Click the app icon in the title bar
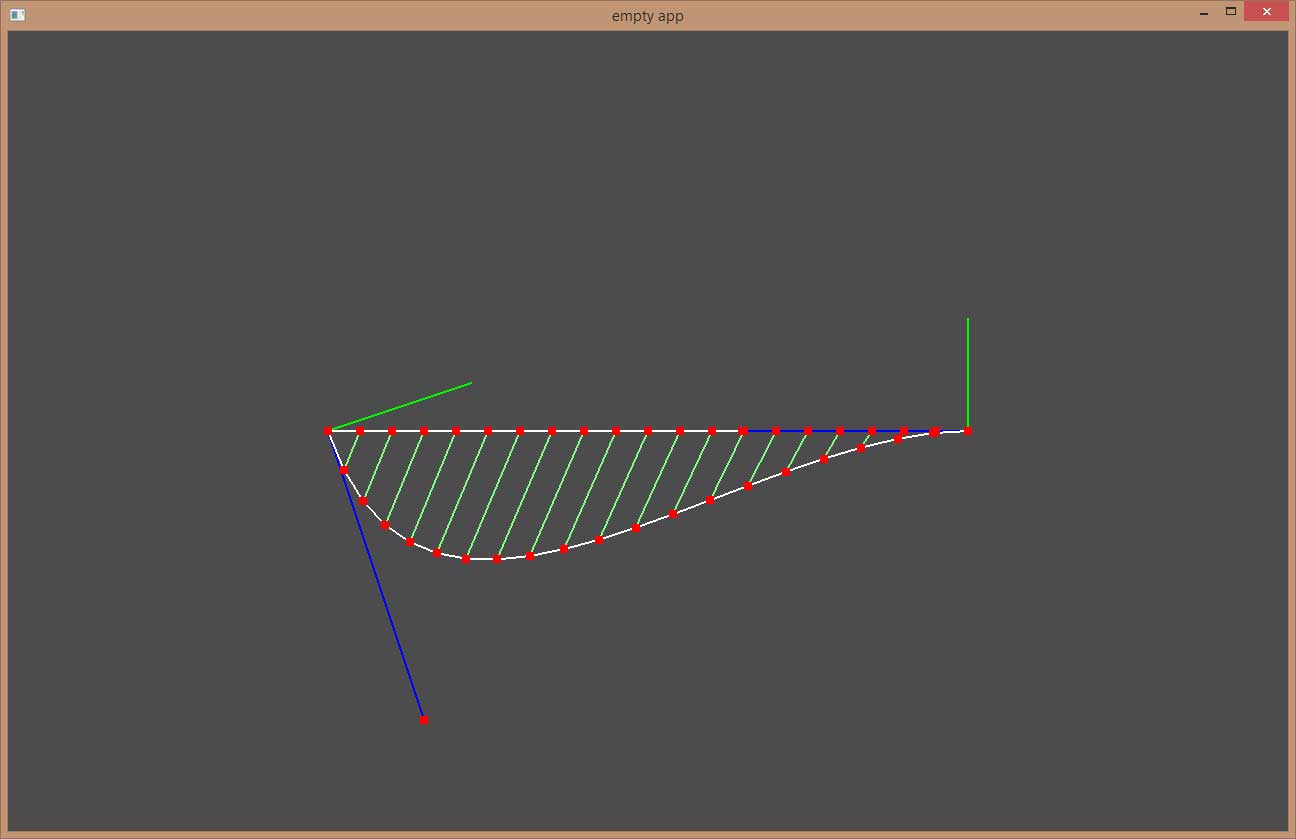The height and width of the screenshot is (839, 1296). click(17, 15)
